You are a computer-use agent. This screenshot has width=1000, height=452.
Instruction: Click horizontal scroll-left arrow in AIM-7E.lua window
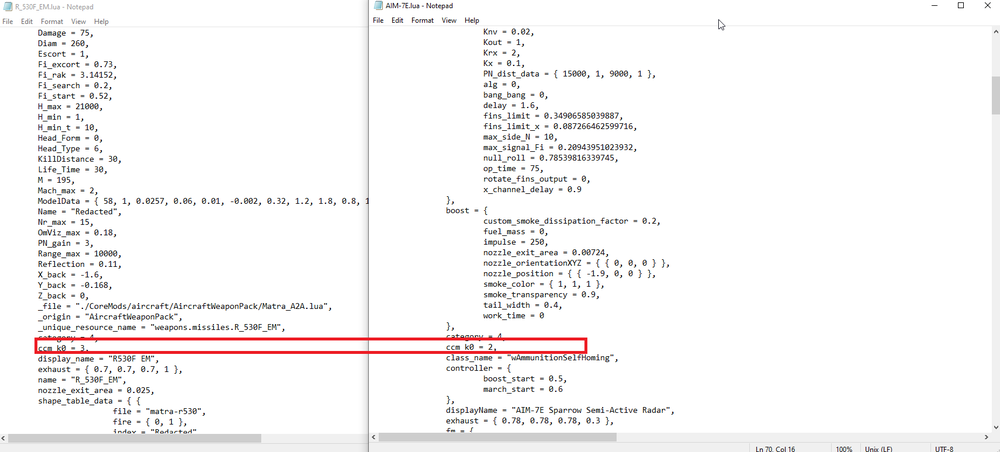click(x=374, y=437)
